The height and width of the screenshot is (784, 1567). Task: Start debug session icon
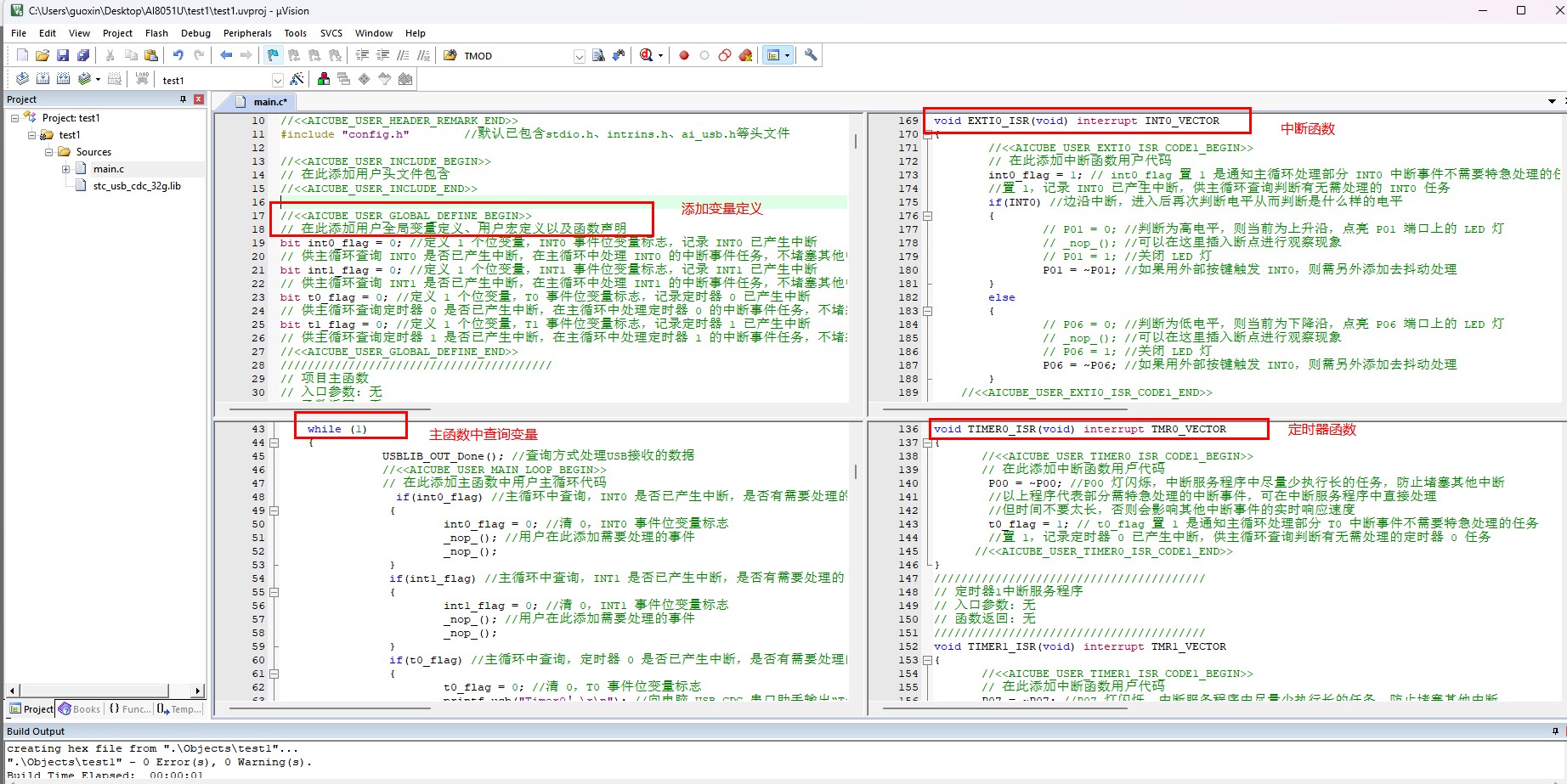646,55
